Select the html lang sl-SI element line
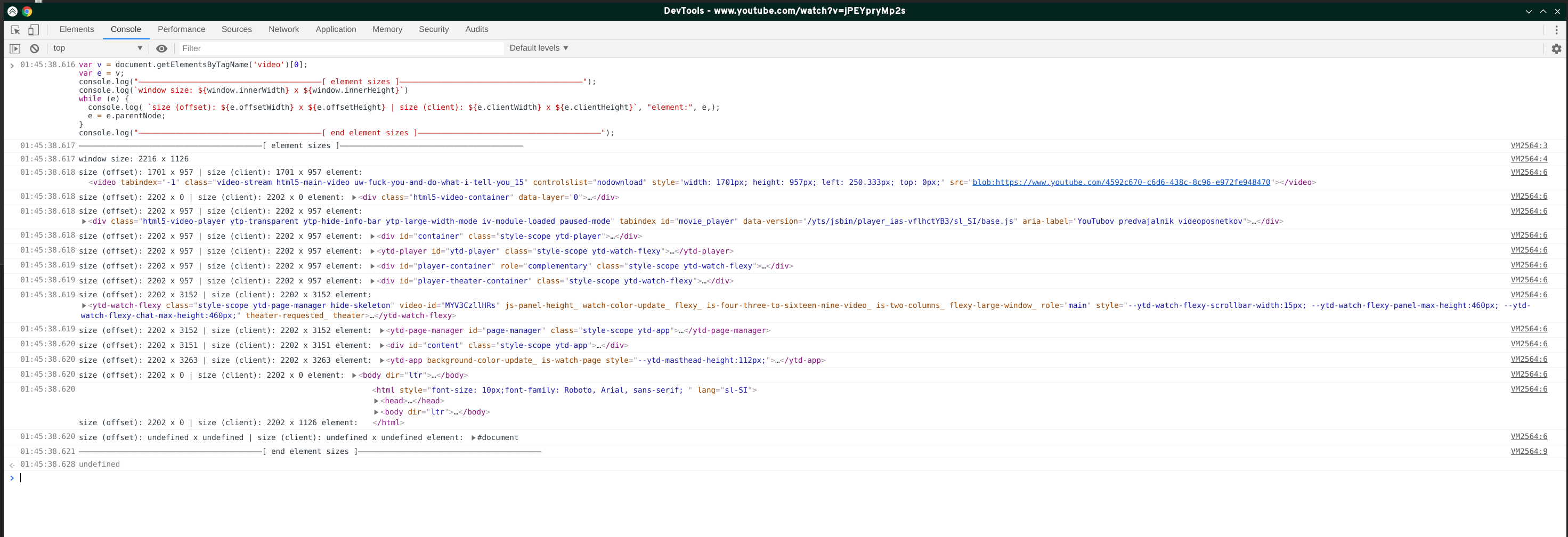This screenshot has width=1568, height=537. click(564, 390)
